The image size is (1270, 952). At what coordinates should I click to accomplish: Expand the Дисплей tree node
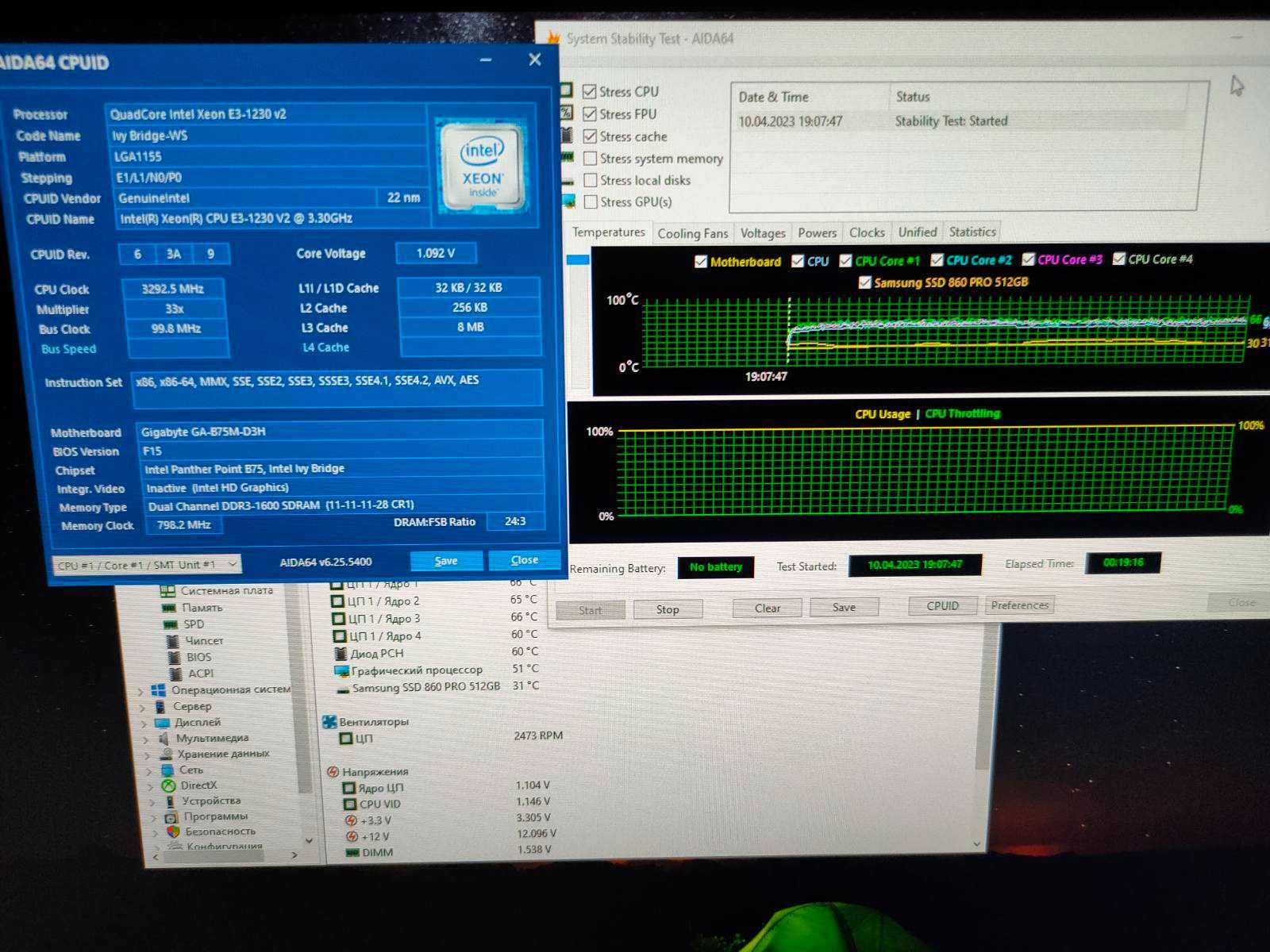(144, 724)
